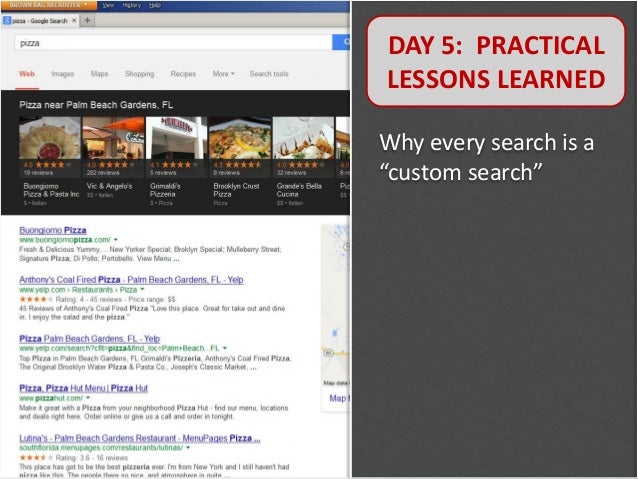Click the 32 reviews text
The width and height of the screenshot is (638, 479).
pyautogui.click(x=291, y=173)
